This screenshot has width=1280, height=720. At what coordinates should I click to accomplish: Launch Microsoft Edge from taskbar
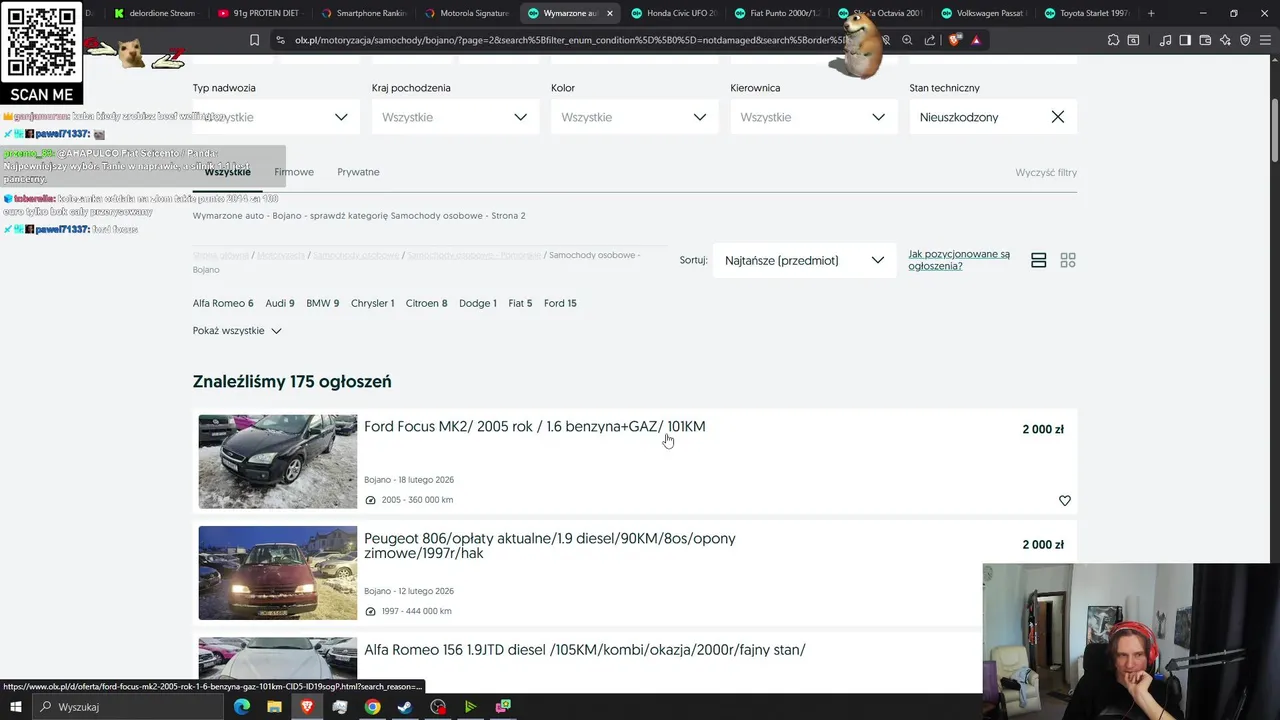point(242,707)
